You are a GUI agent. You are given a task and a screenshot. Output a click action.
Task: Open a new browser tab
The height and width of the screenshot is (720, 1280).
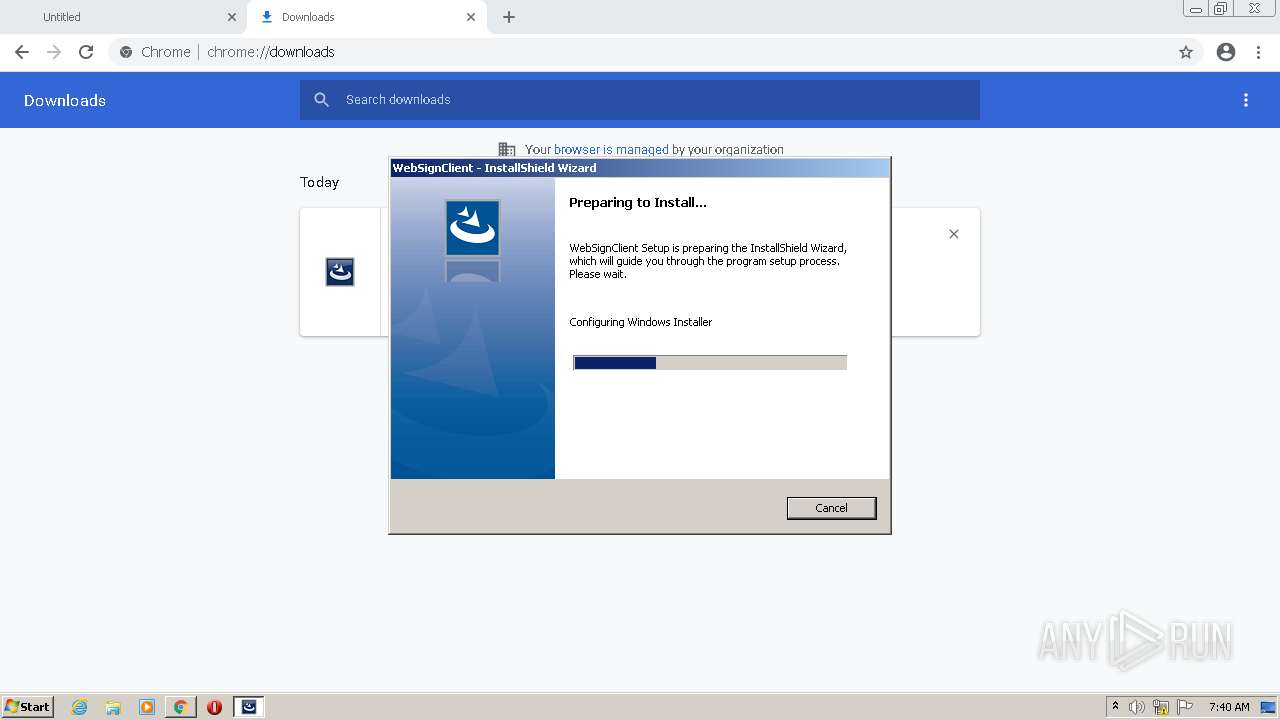[x=509, y=17]
